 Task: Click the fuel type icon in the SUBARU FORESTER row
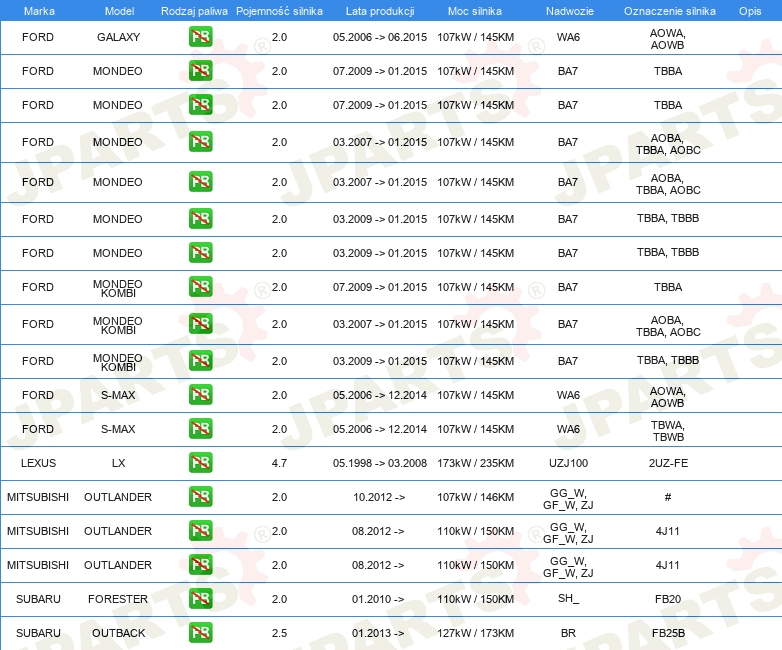(x=200, y=599)
